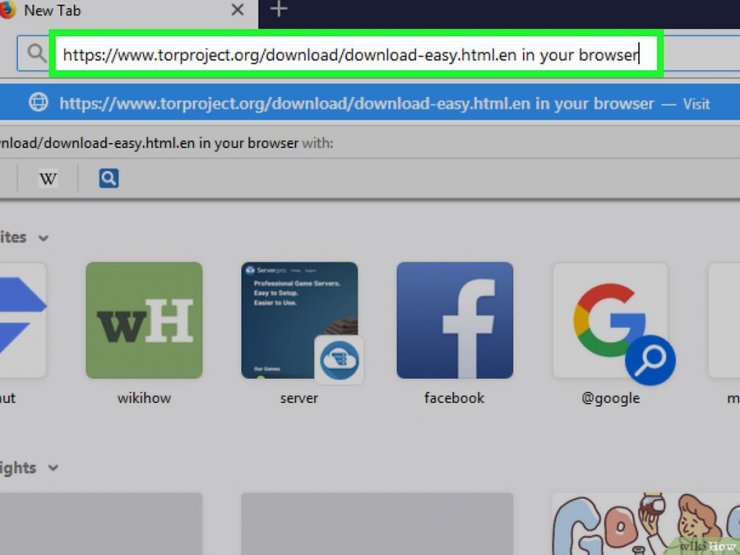The height and width of the screenshot is (555, 740).
Task: Click the Visit label in the suggestion
Action: [696, 103]
